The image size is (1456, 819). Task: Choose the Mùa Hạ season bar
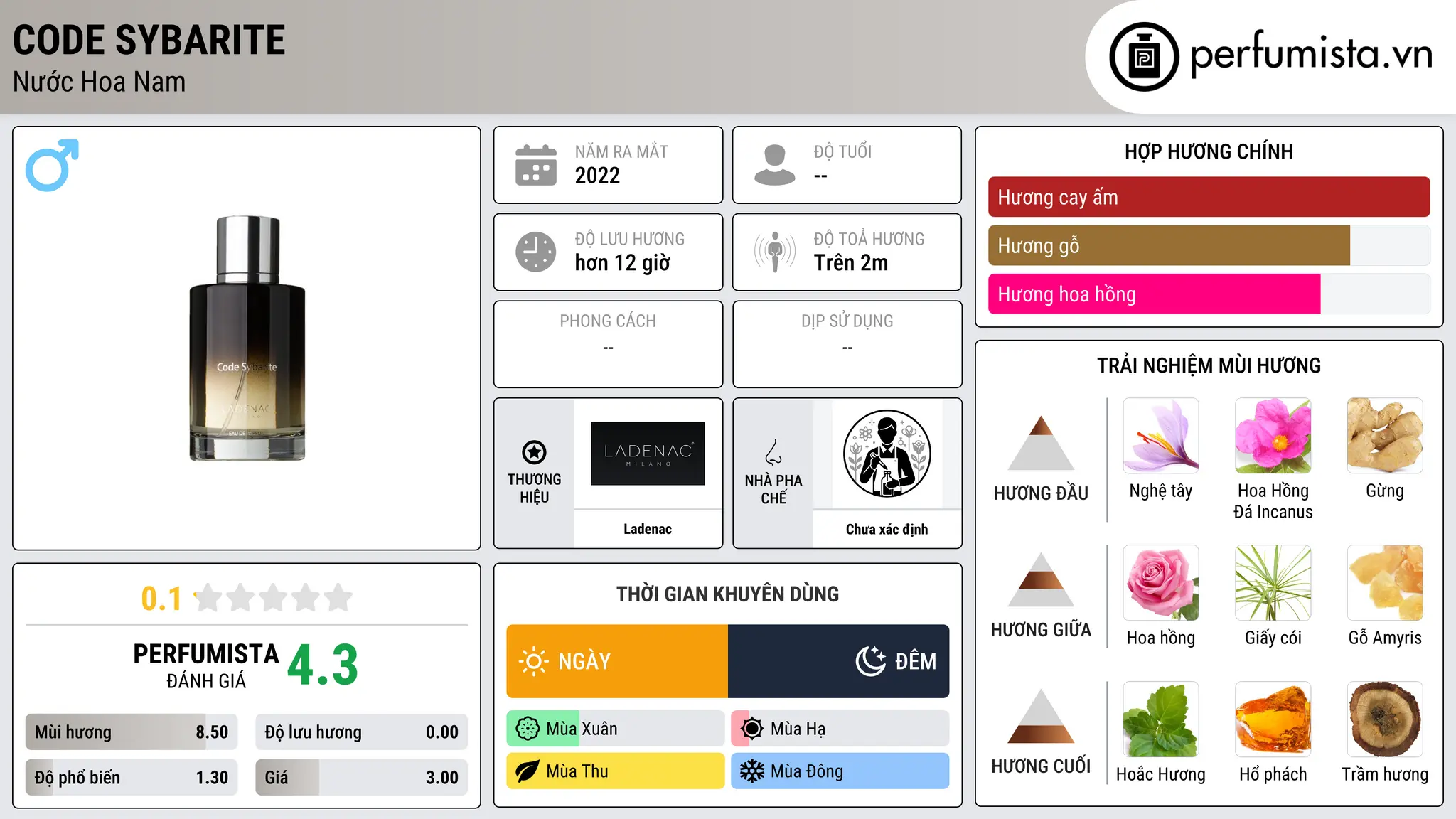[840, 729]
